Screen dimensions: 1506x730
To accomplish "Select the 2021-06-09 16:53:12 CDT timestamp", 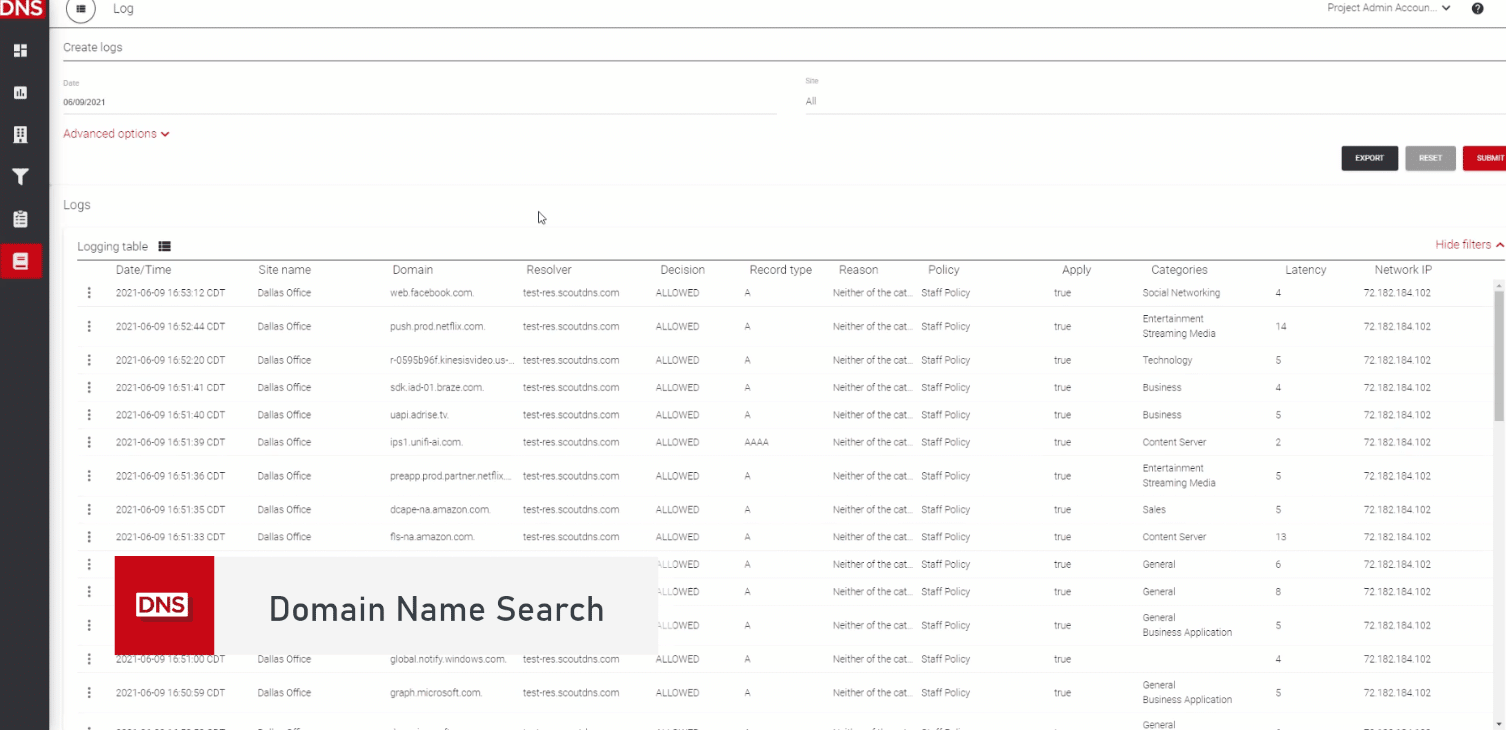I will click(170, 293).
